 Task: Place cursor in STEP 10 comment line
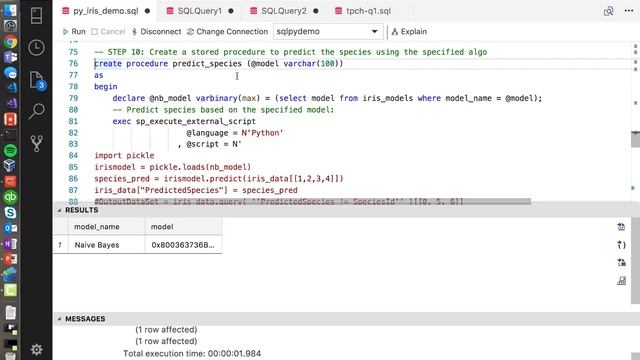point(291,52)
